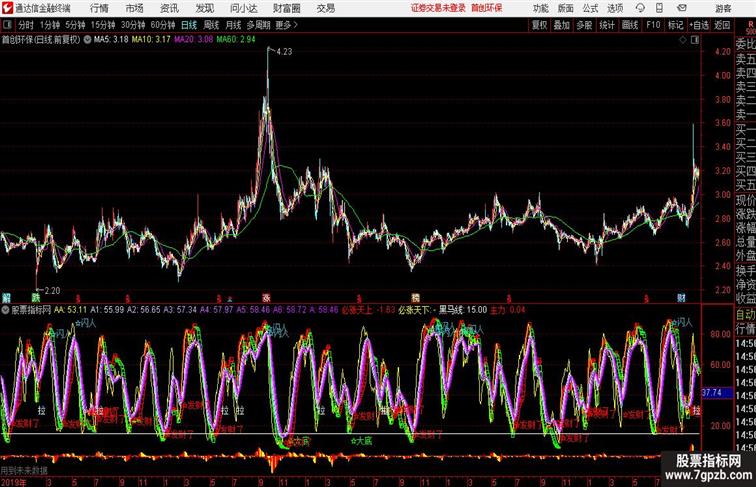Select the 日线 daily period tab

point(189,25)
